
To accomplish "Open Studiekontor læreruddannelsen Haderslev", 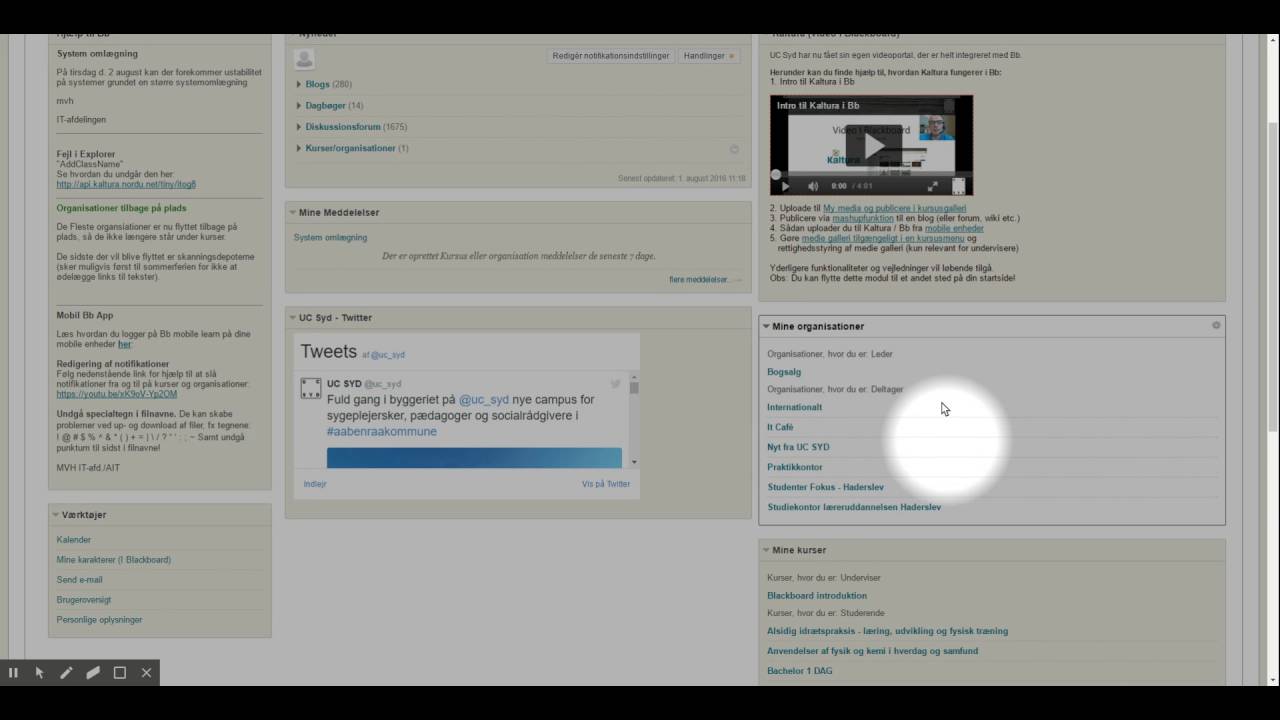I will tap(854, 507).
